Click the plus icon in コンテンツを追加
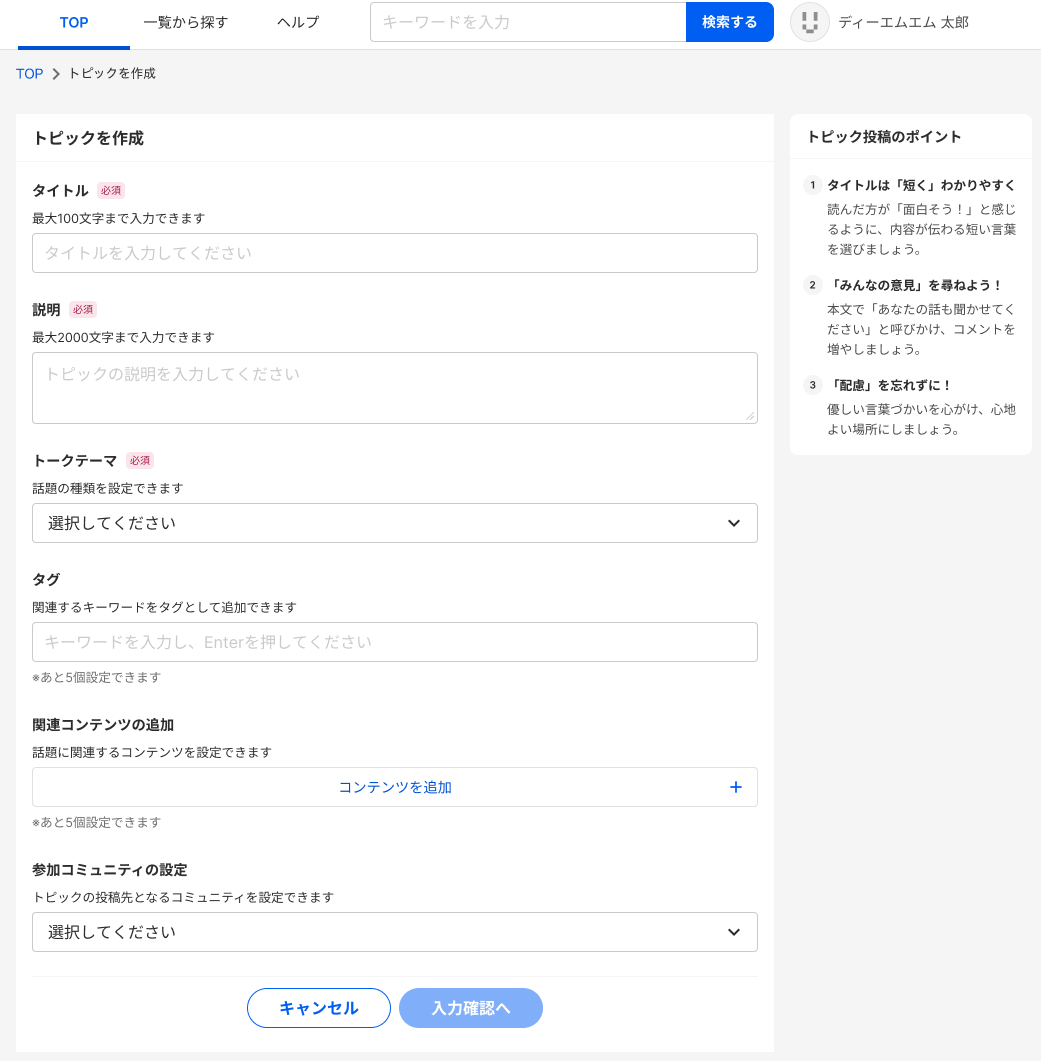Screen dimensions: 1041x1061 pos(735,787)
